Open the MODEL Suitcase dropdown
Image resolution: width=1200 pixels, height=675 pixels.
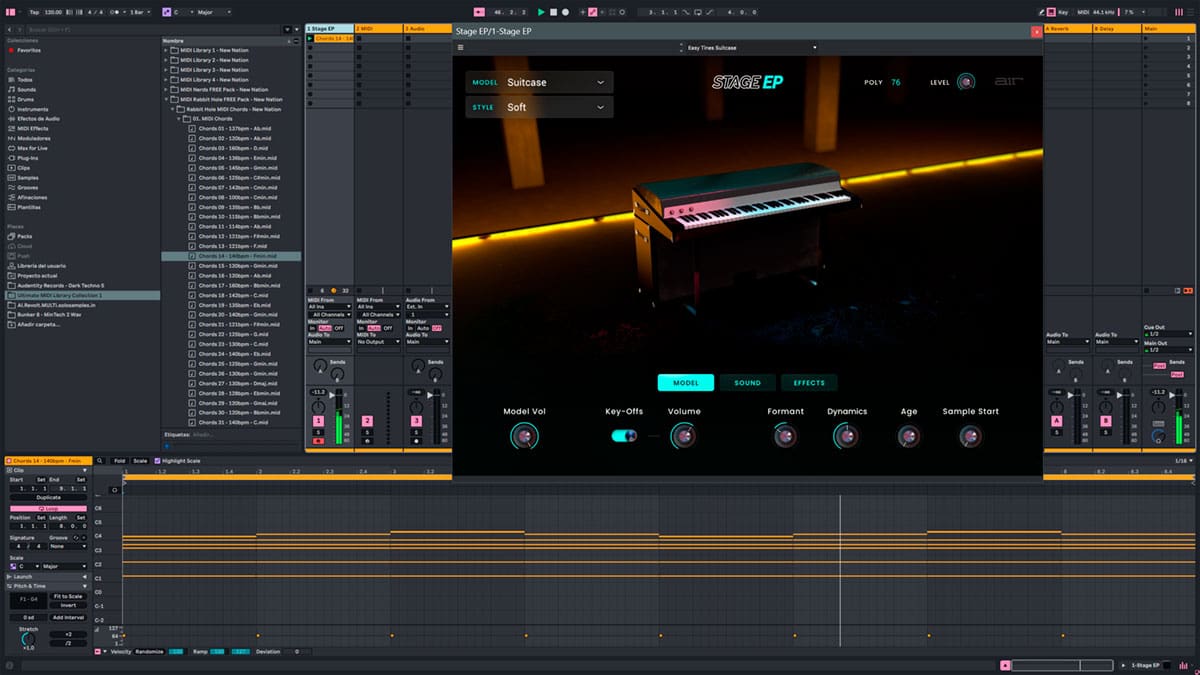point(539,82)
